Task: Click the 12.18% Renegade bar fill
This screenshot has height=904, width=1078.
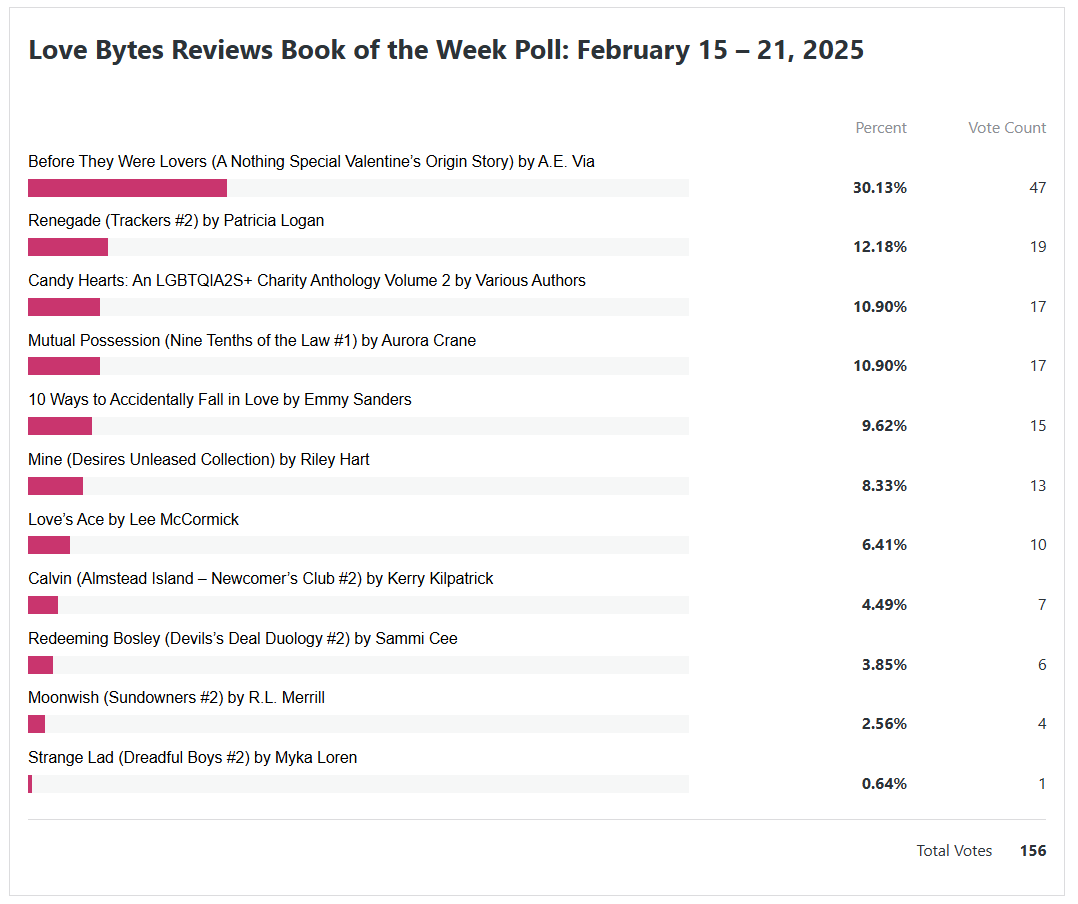Action: coord(68,247)
